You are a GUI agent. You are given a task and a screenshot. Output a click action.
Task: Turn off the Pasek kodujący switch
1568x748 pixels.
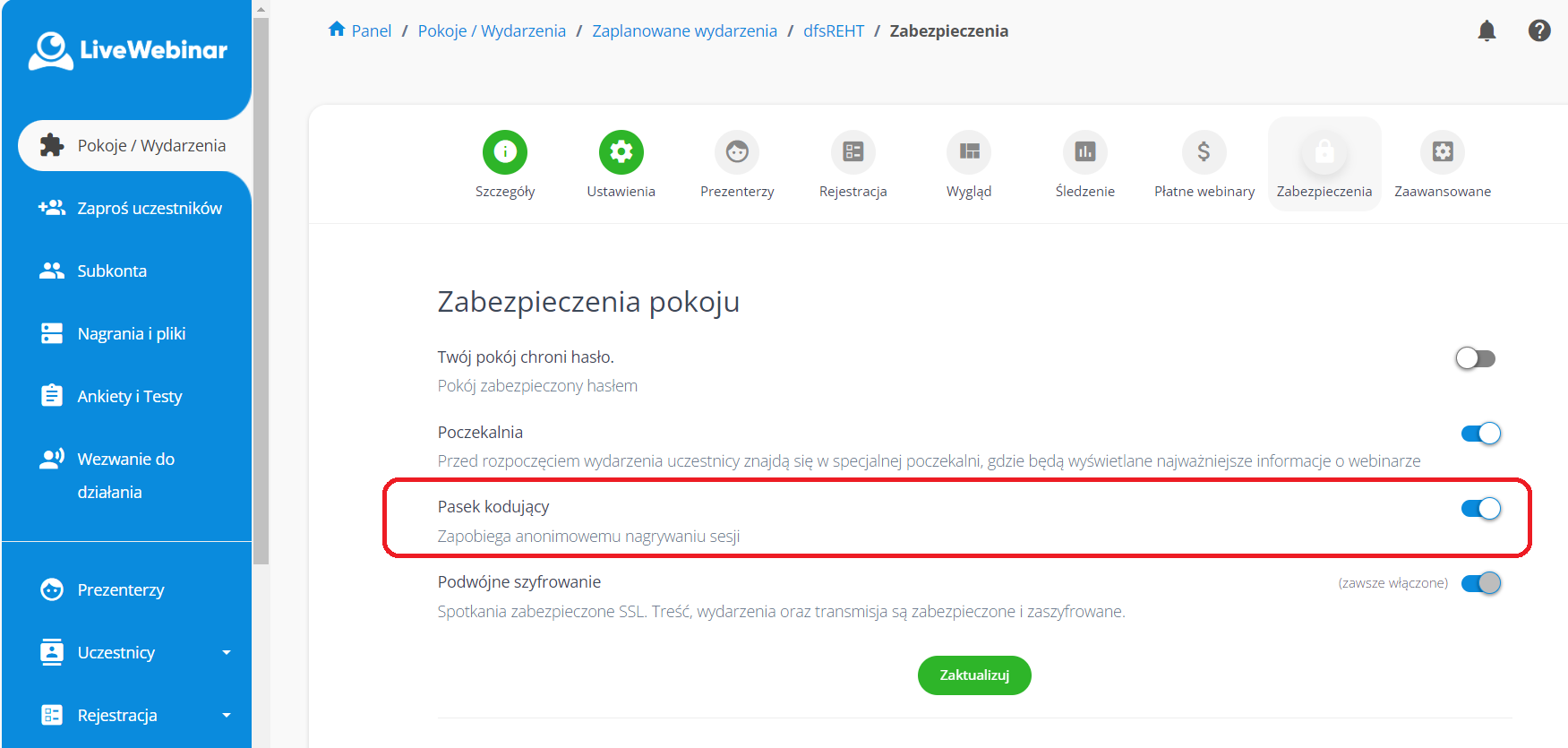(x=1480, y=508)
